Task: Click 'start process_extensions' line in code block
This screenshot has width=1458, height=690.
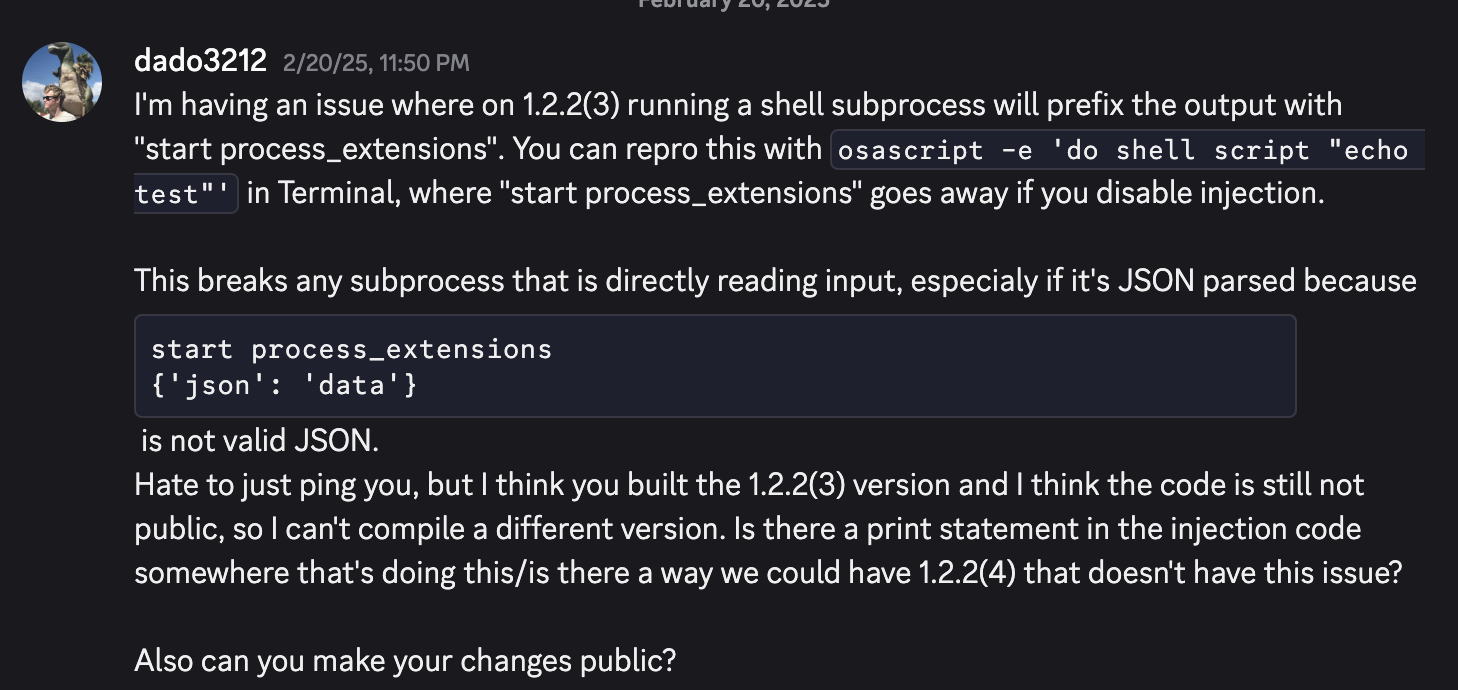Action: [x=351, y=349]
